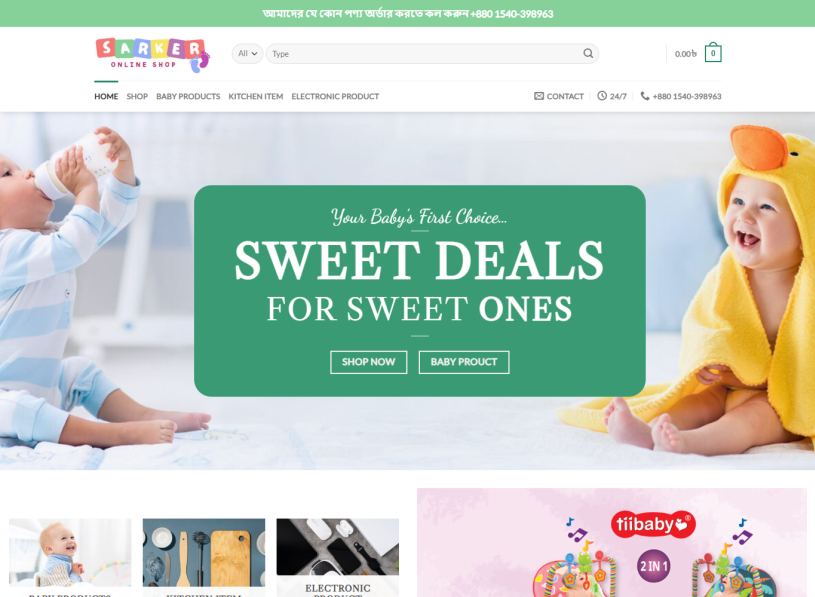Screen dimensions: 815x597
Task: Click the envelope Contact icon
Action: click(x=539, y=96)
